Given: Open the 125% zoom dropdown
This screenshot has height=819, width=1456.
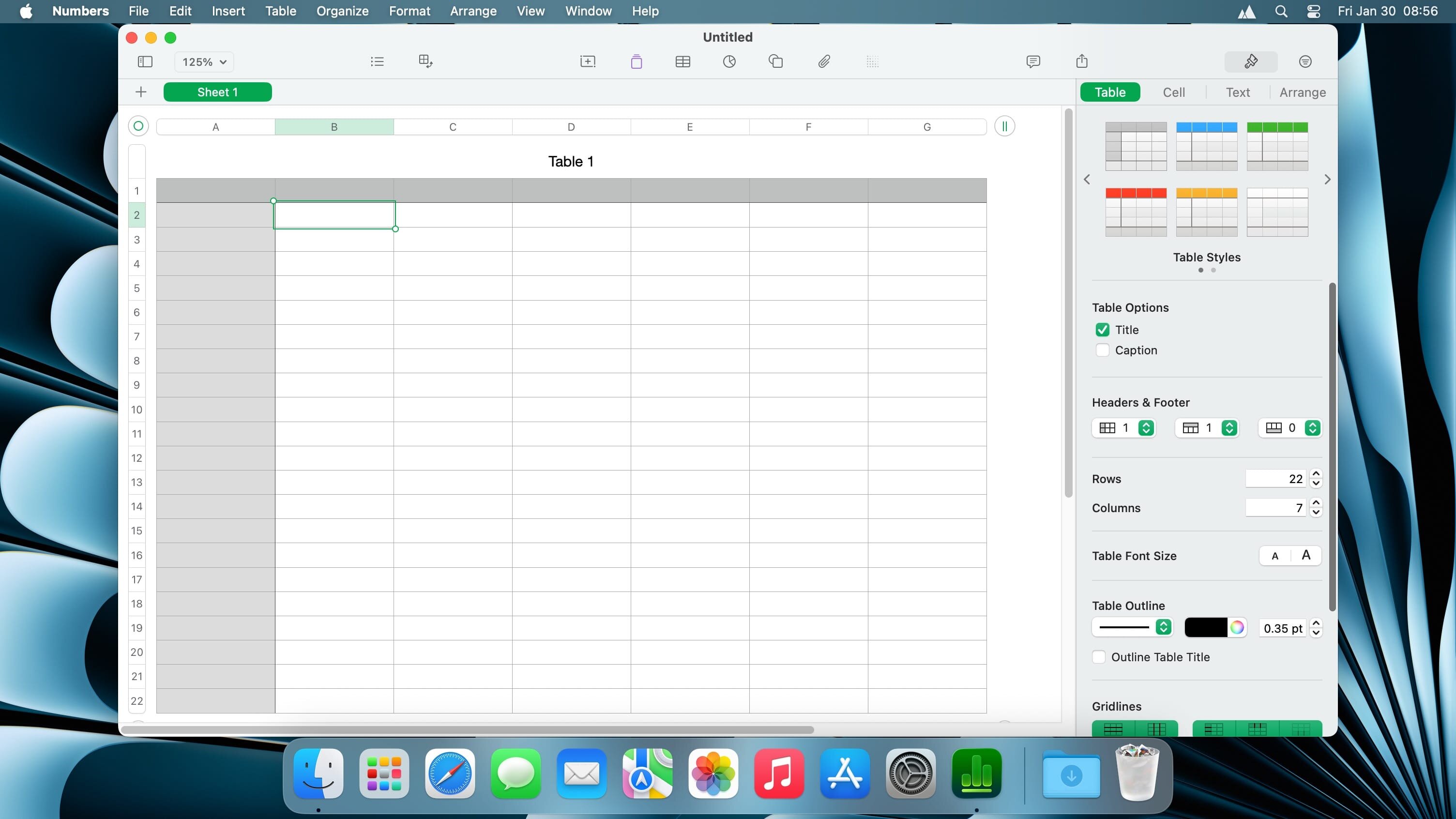Looking at the screenshot, I should click(204, 61).
